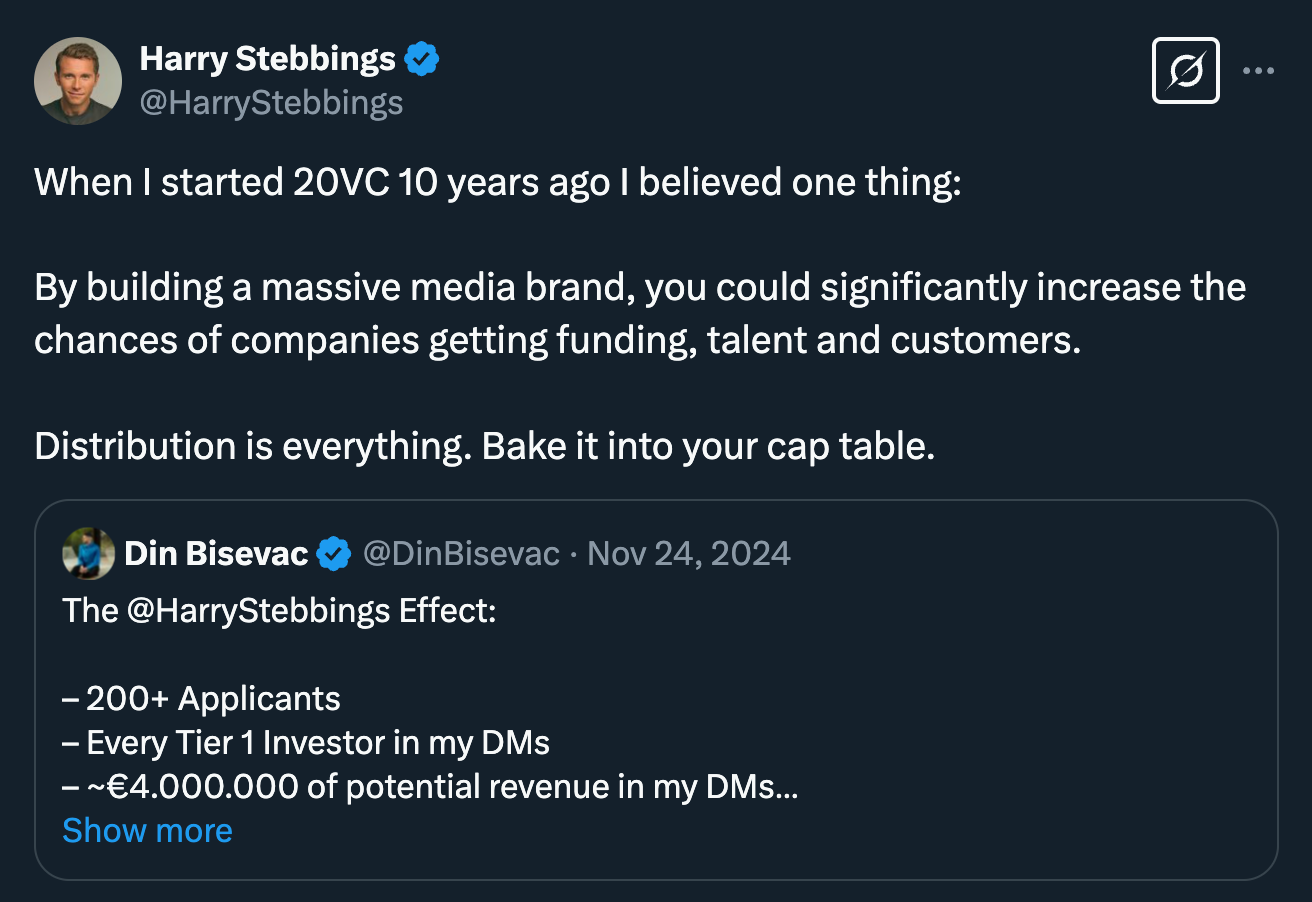
Task: Click the "When I started 20VC" opening line
Action: click(497, 183)
